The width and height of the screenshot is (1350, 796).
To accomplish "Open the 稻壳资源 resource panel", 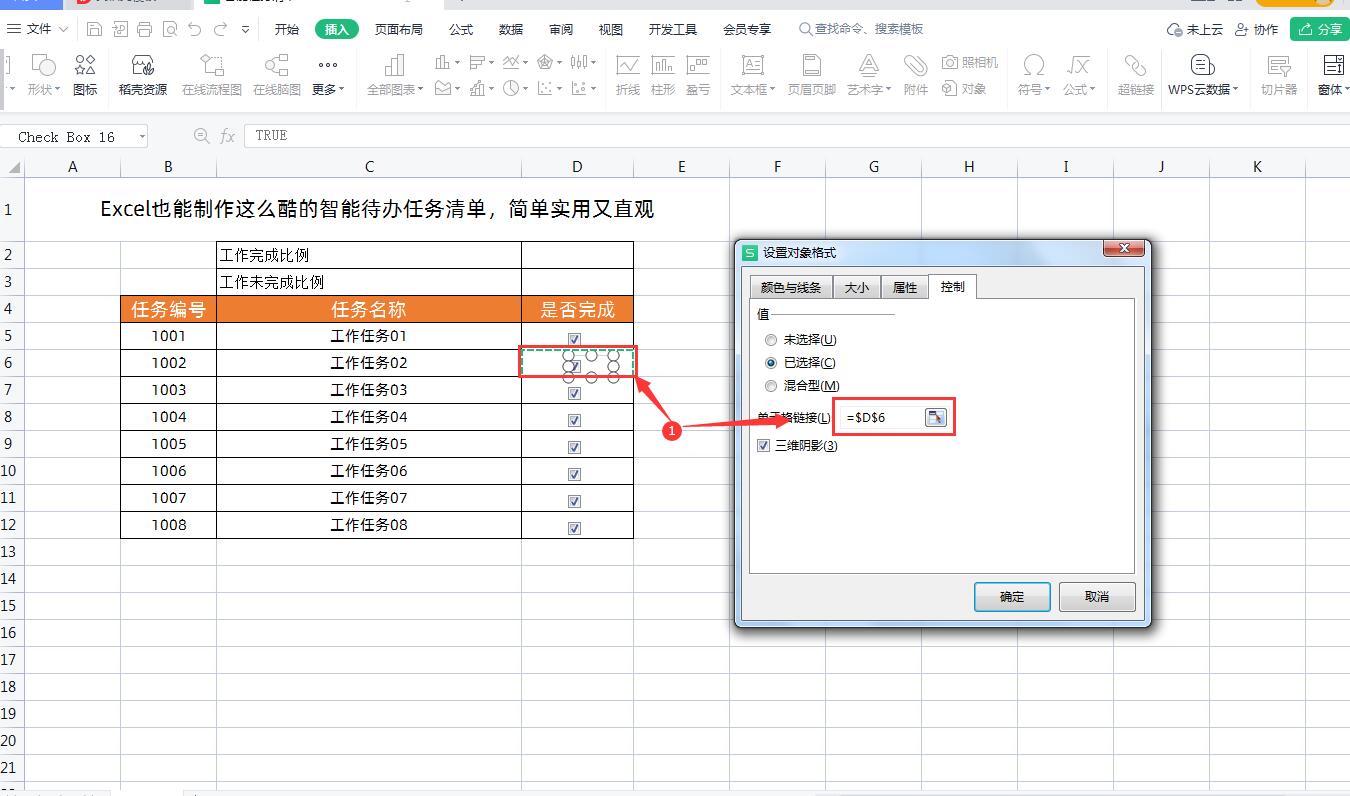I will pos(144,75).
